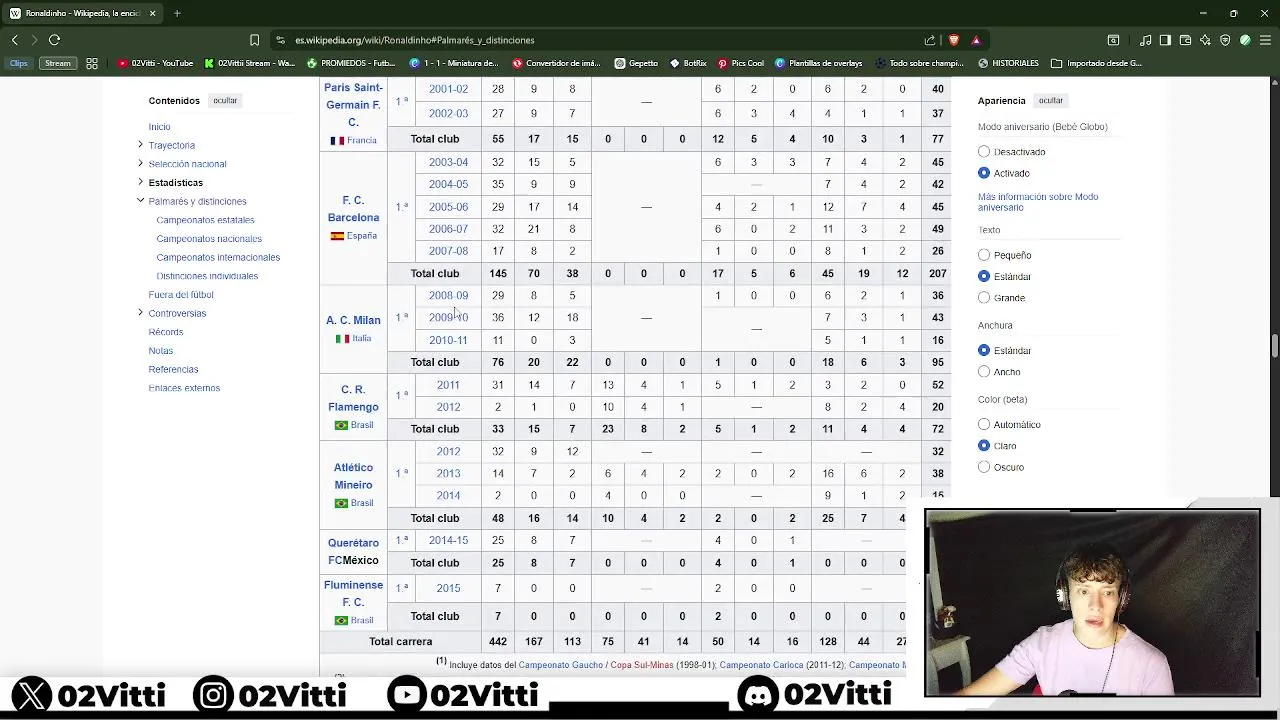The width and height of the screenshot is (1280, 720).
Task: Open the Brave Wallet icon
Action: tap(1185, 40)
